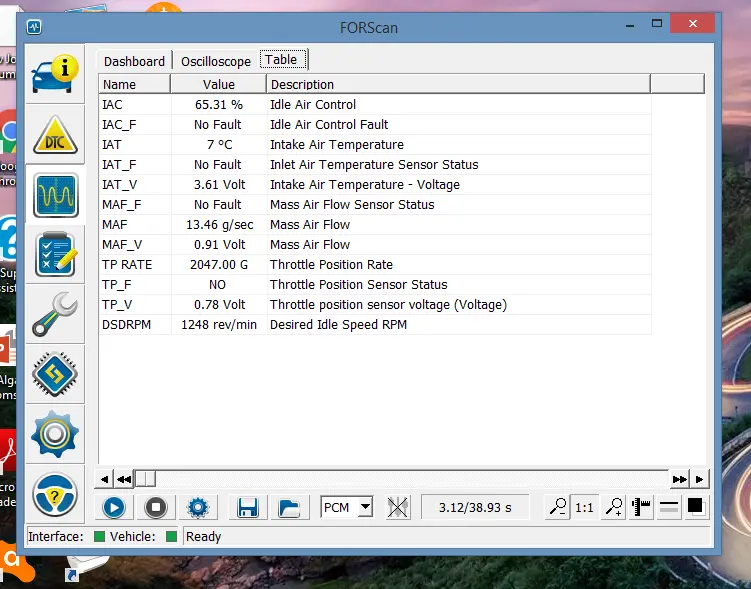
Task: Click the FORScan title bar app icon
Action: pos(34,27)
